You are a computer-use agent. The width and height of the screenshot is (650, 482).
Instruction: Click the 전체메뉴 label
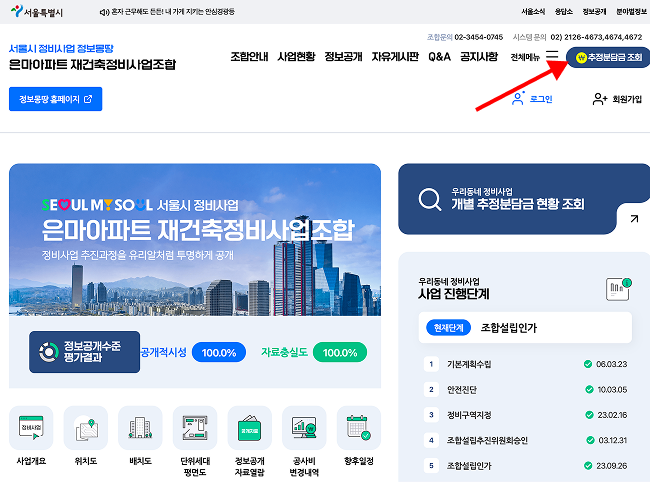point(525,57)
